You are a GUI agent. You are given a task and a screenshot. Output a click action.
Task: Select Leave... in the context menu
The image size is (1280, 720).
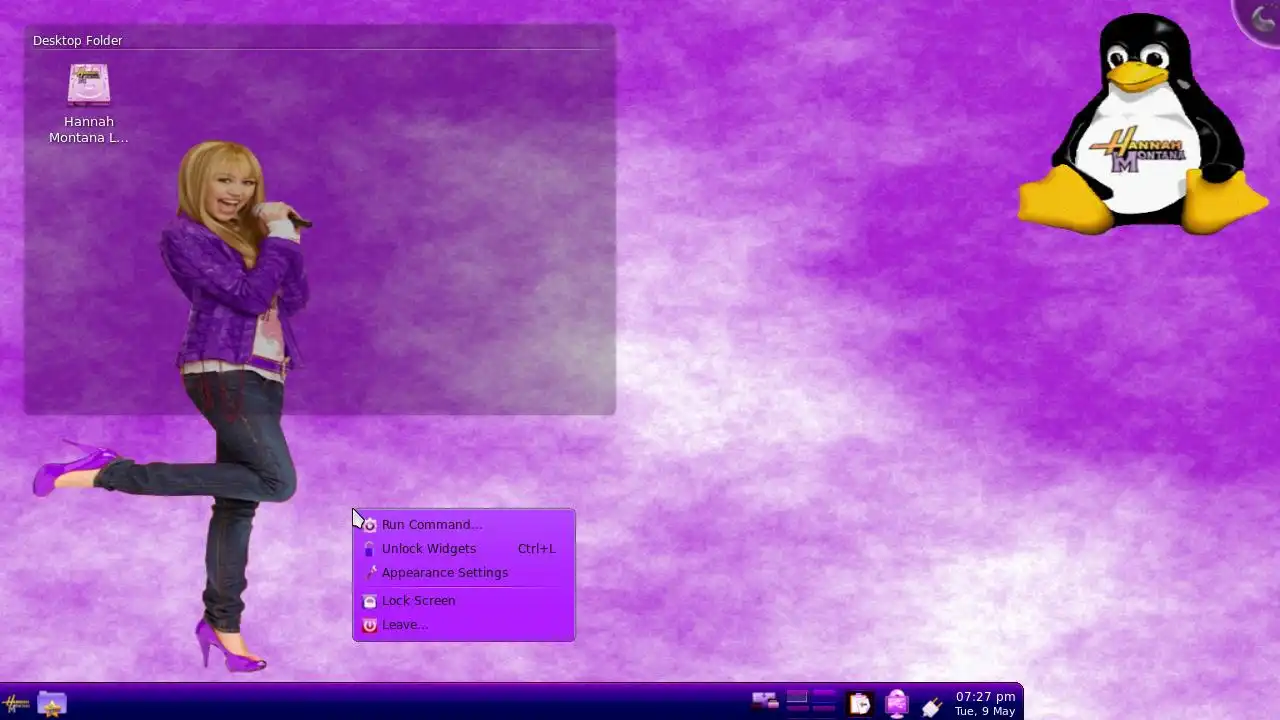[x=464, y=624]
